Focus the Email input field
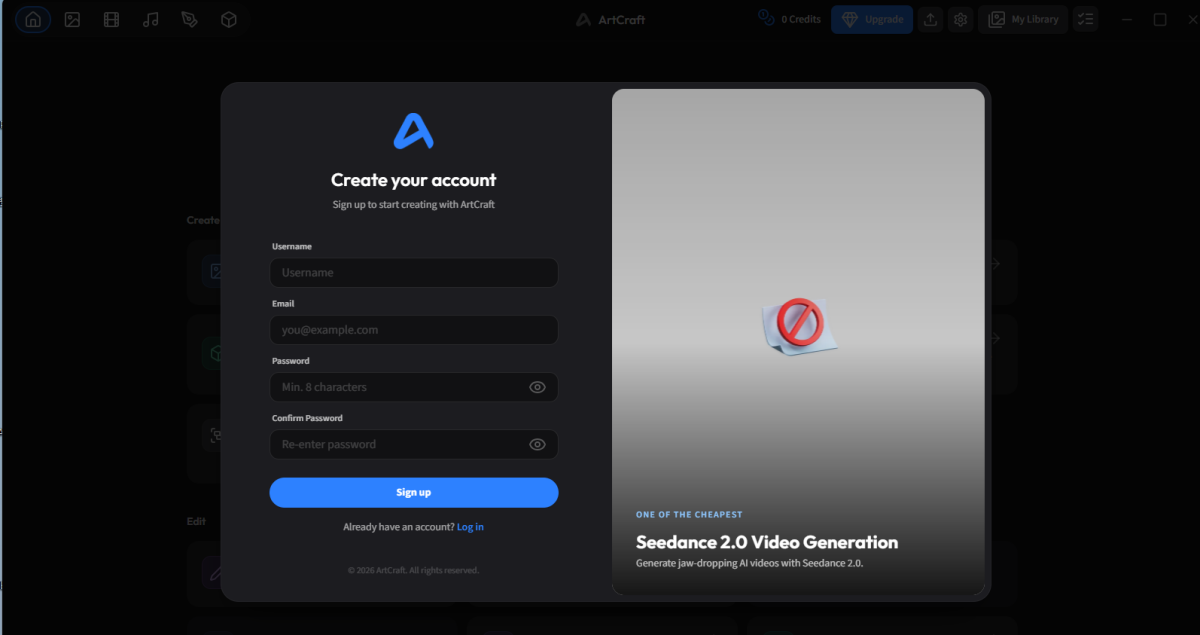 click(414, 330)
